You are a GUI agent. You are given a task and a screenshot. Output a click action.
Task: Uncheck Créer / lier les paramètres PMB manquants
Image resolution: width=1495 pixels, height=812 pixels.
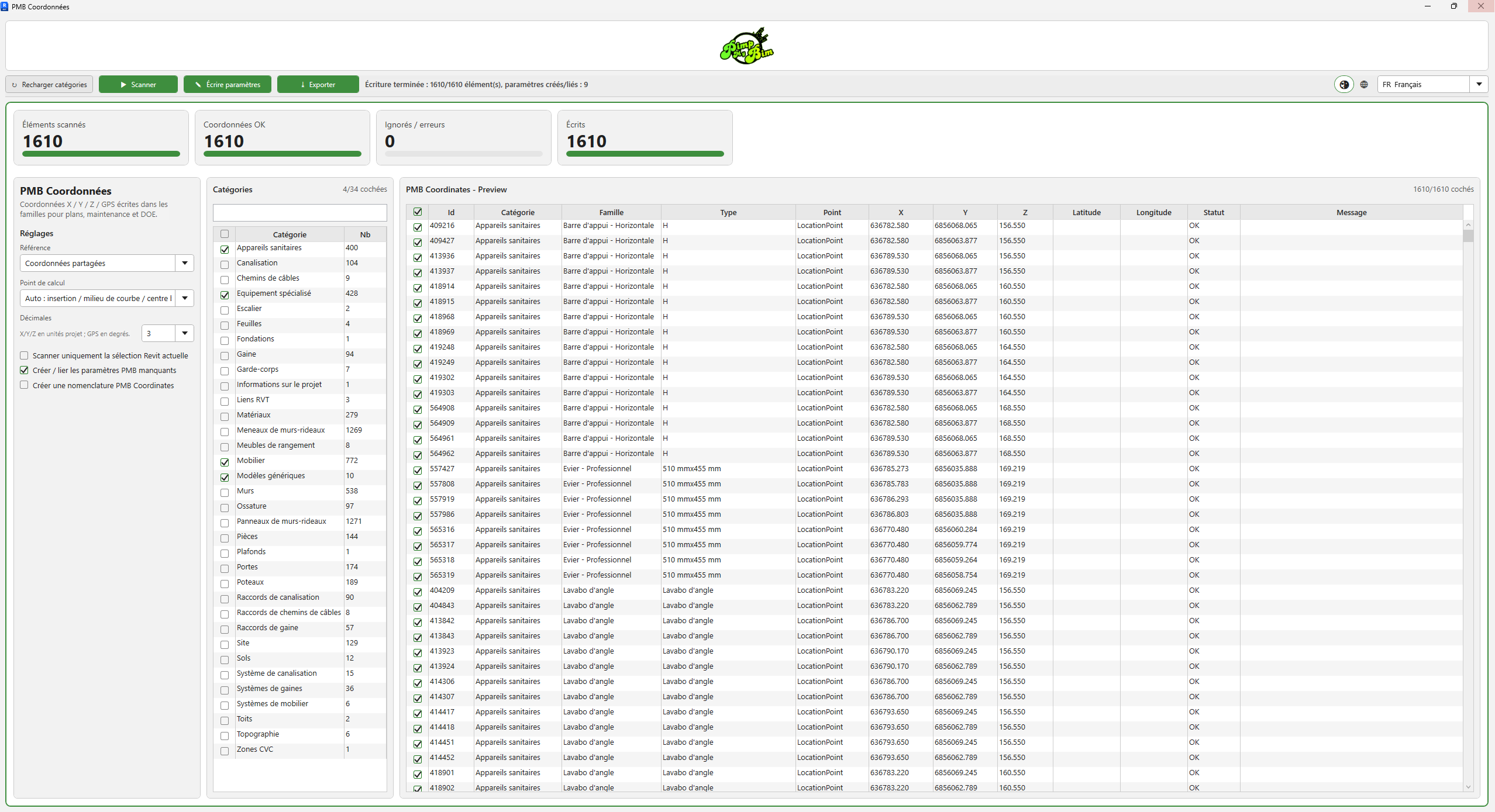point(24,370)
